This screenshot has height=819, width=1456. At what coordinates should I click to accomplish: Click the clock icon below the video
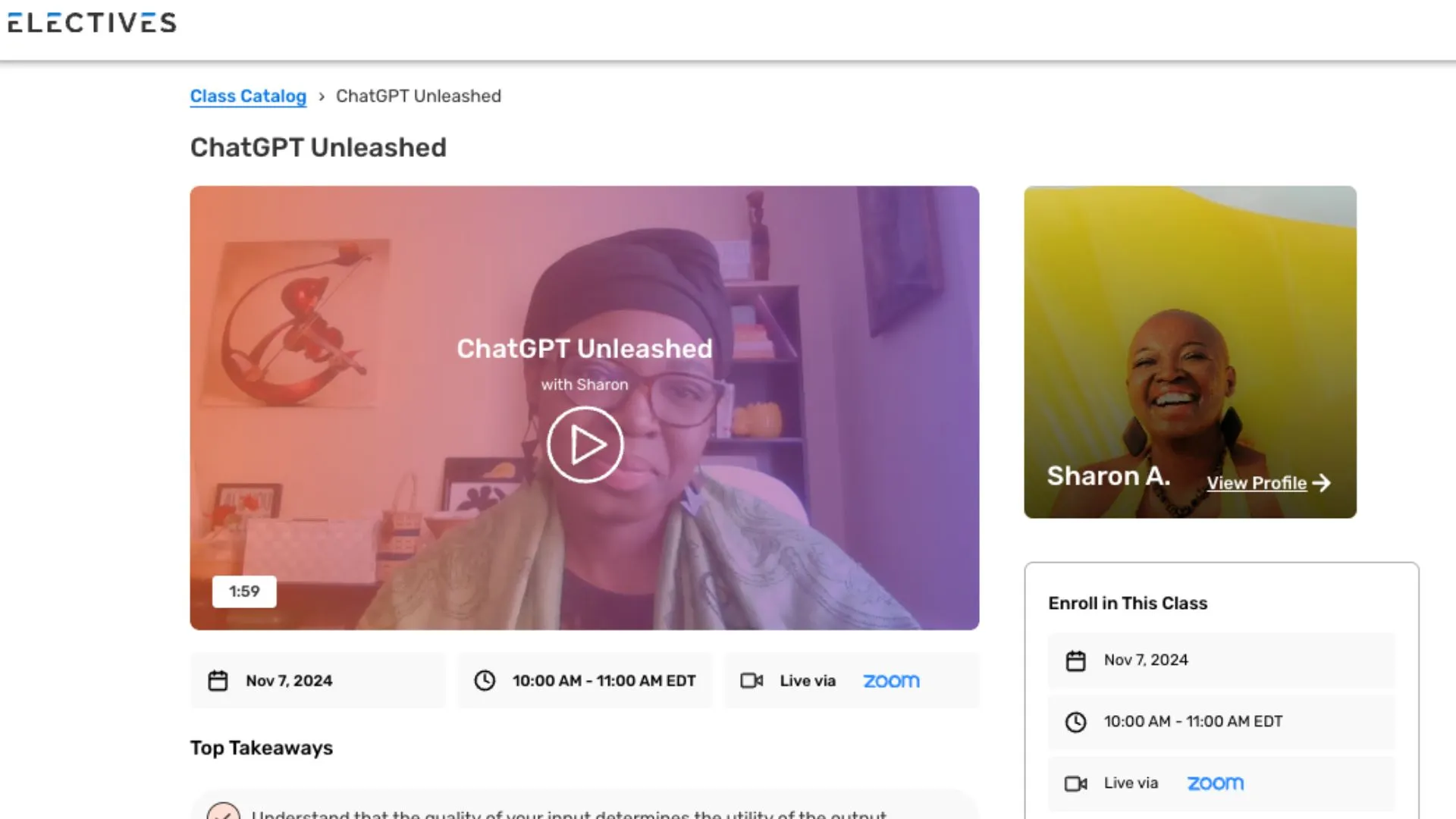tap(485, 681)
